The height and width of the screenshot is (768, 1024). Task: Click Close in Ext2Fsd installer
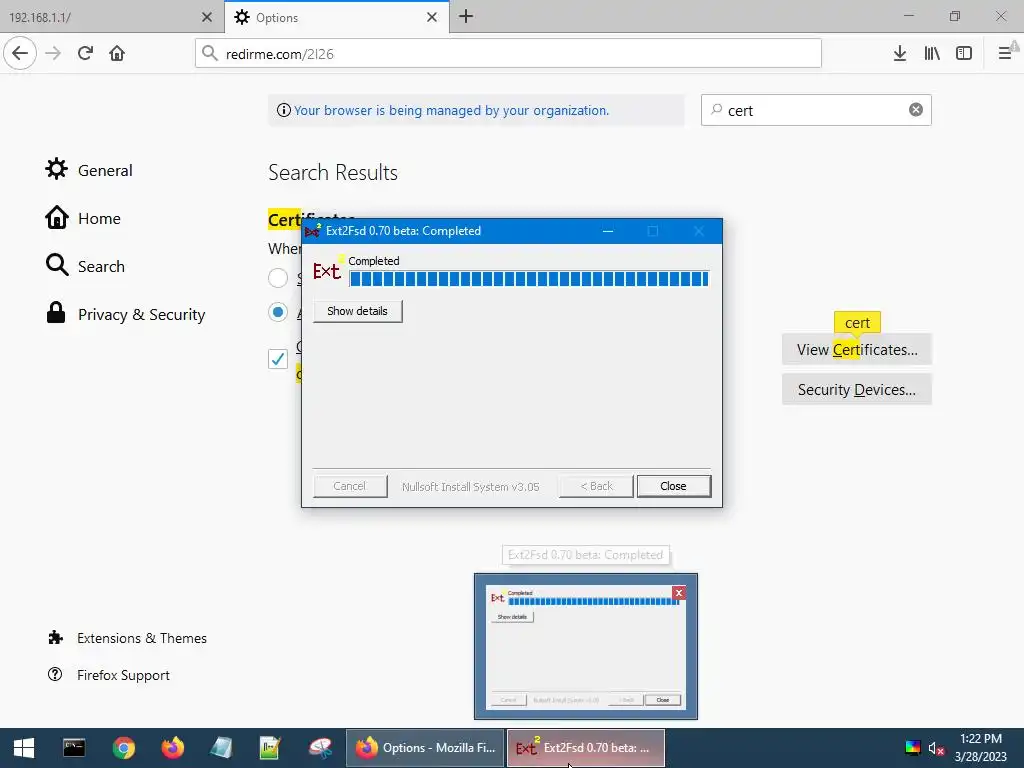tap(673, 486)
